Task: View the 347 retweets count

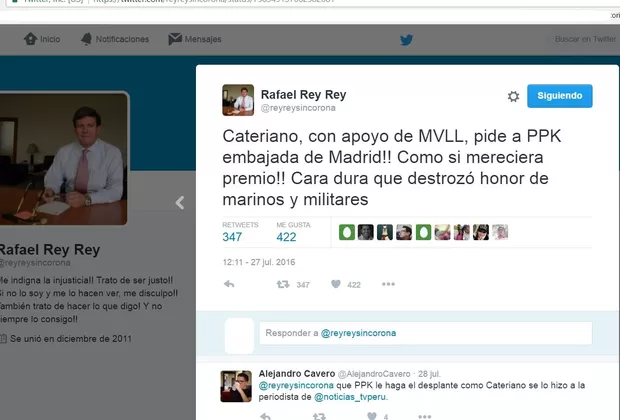Action: [232, 237]
